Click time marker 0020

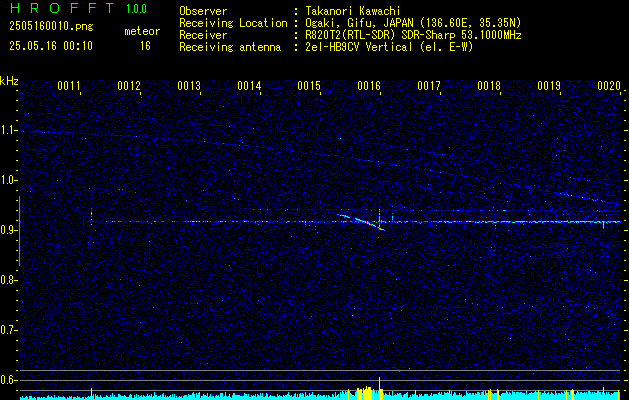click(x=609, y=86)
